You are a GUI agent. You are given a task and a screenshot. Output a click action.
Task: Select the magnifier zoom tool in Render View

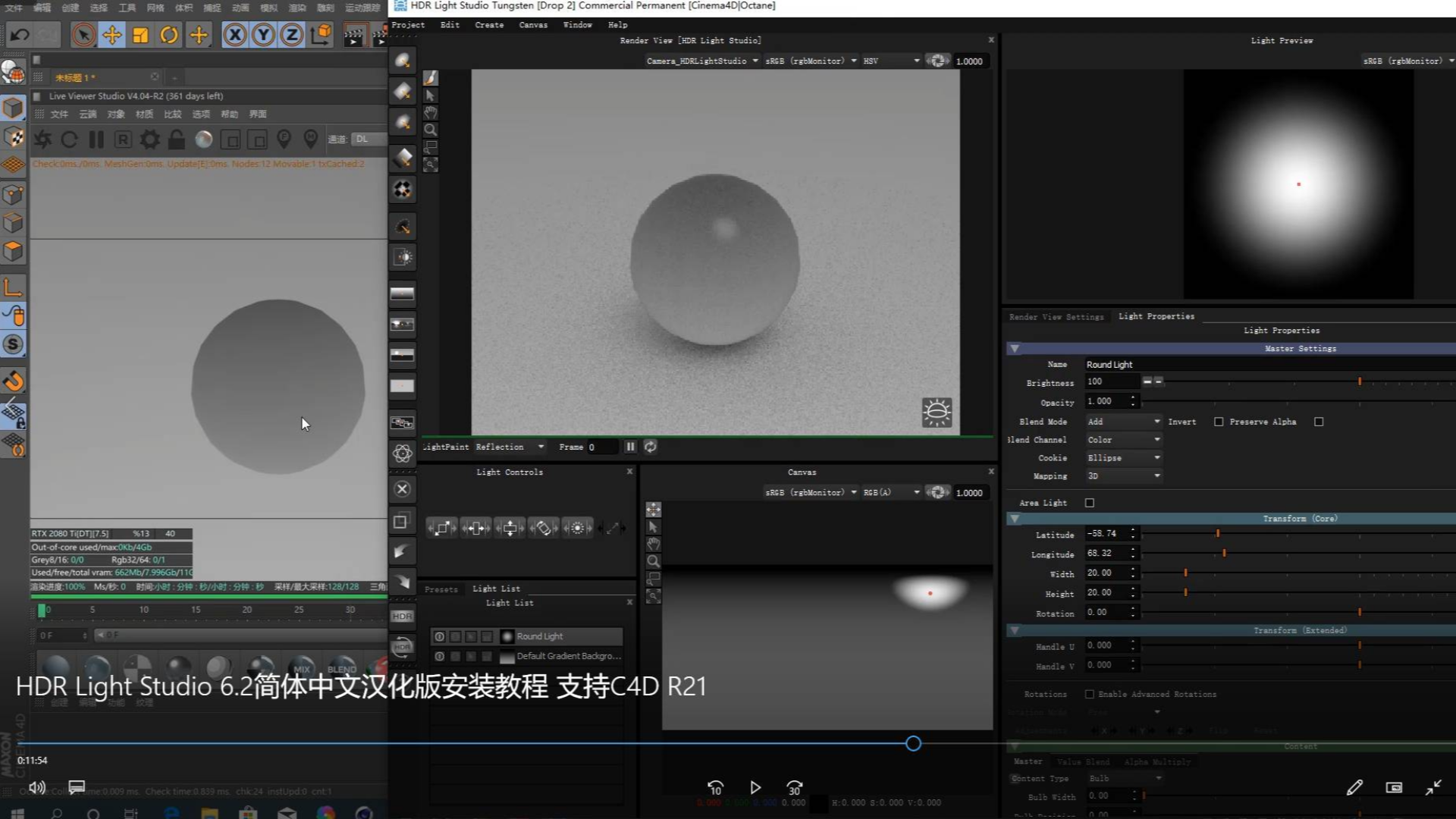[430, 129]
